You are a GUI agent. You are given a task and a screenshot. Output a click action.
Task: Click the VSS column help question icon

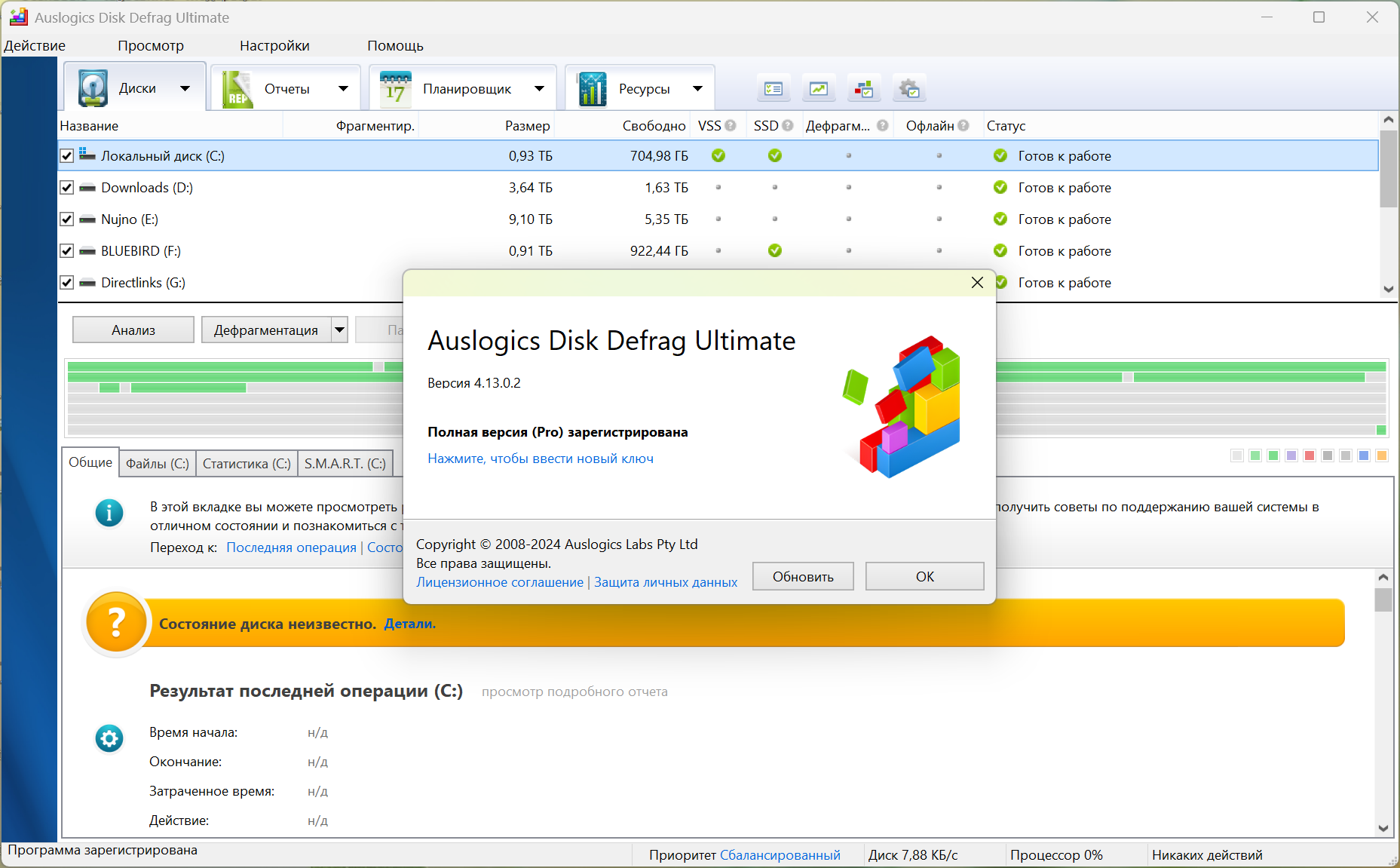[x=731, y=126]
